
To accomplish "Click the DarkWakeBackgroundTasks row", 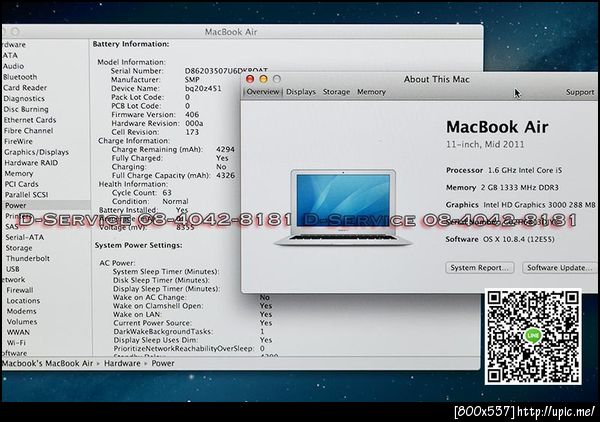I will 189,331.
